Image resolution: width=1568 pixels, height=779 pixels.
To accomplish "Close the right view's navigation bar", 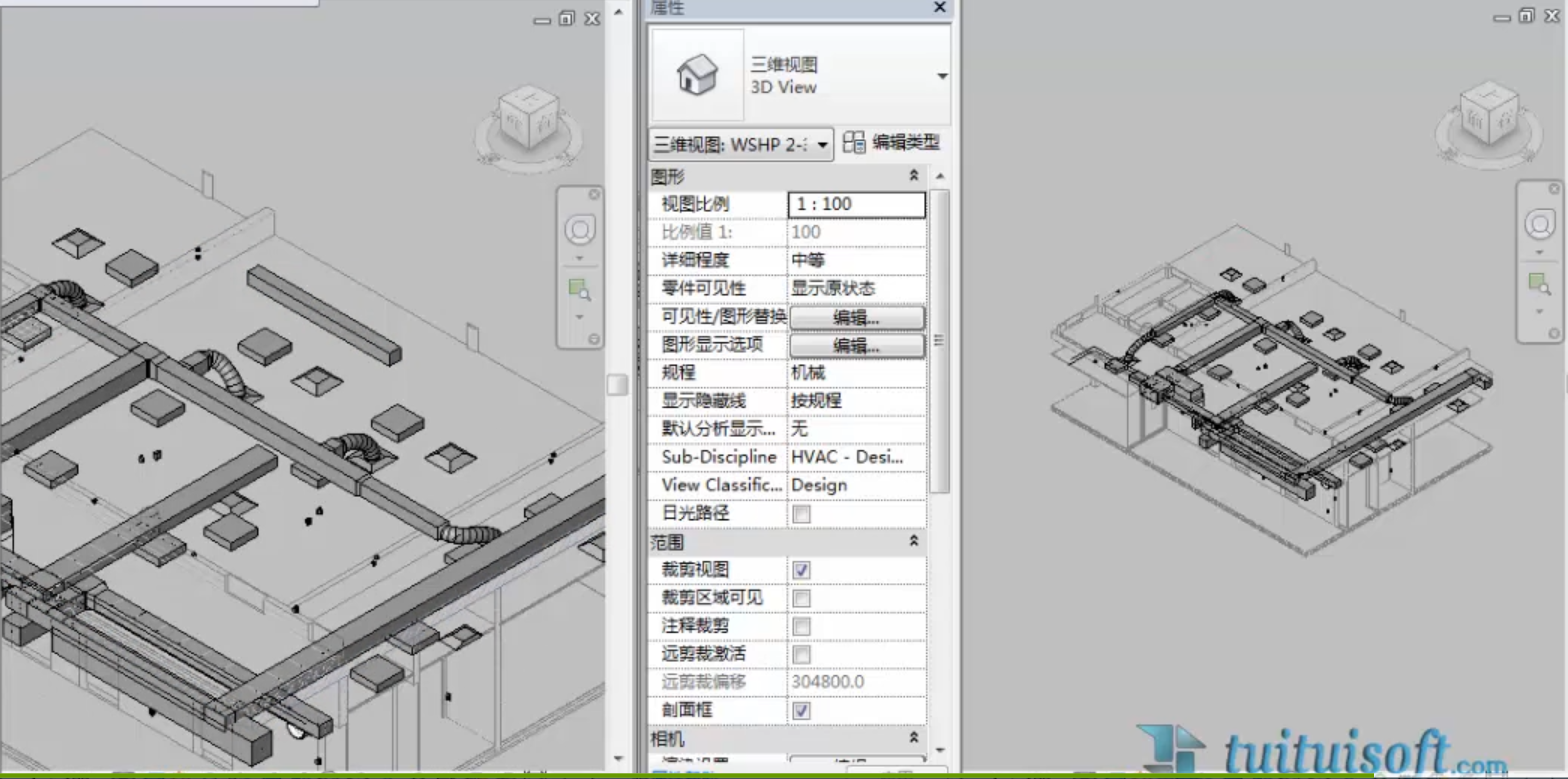I will 1553,189.
